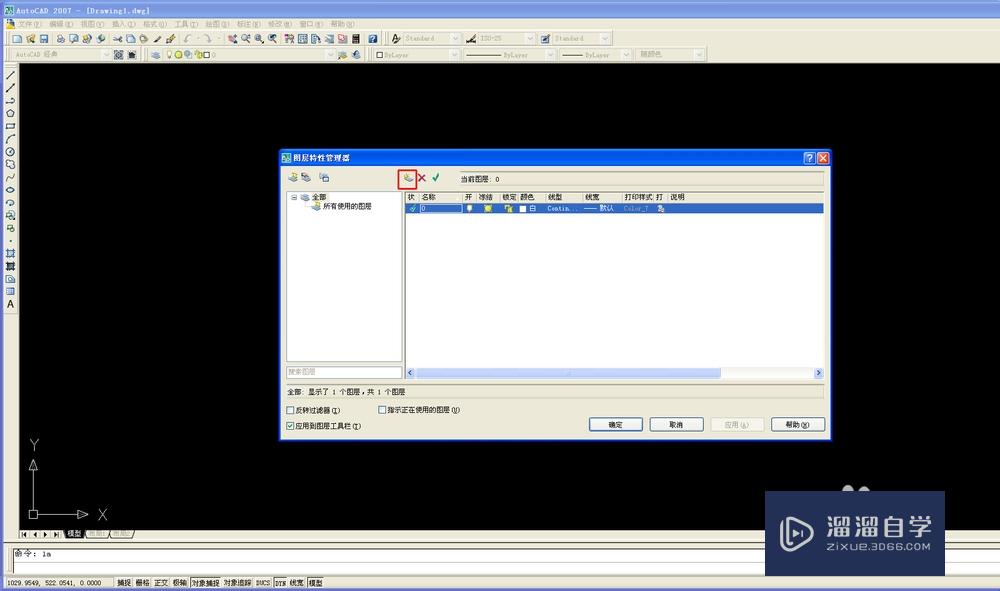
Task: Open the Layer Properties Manager toolbar icon
Action: [156, 55]
